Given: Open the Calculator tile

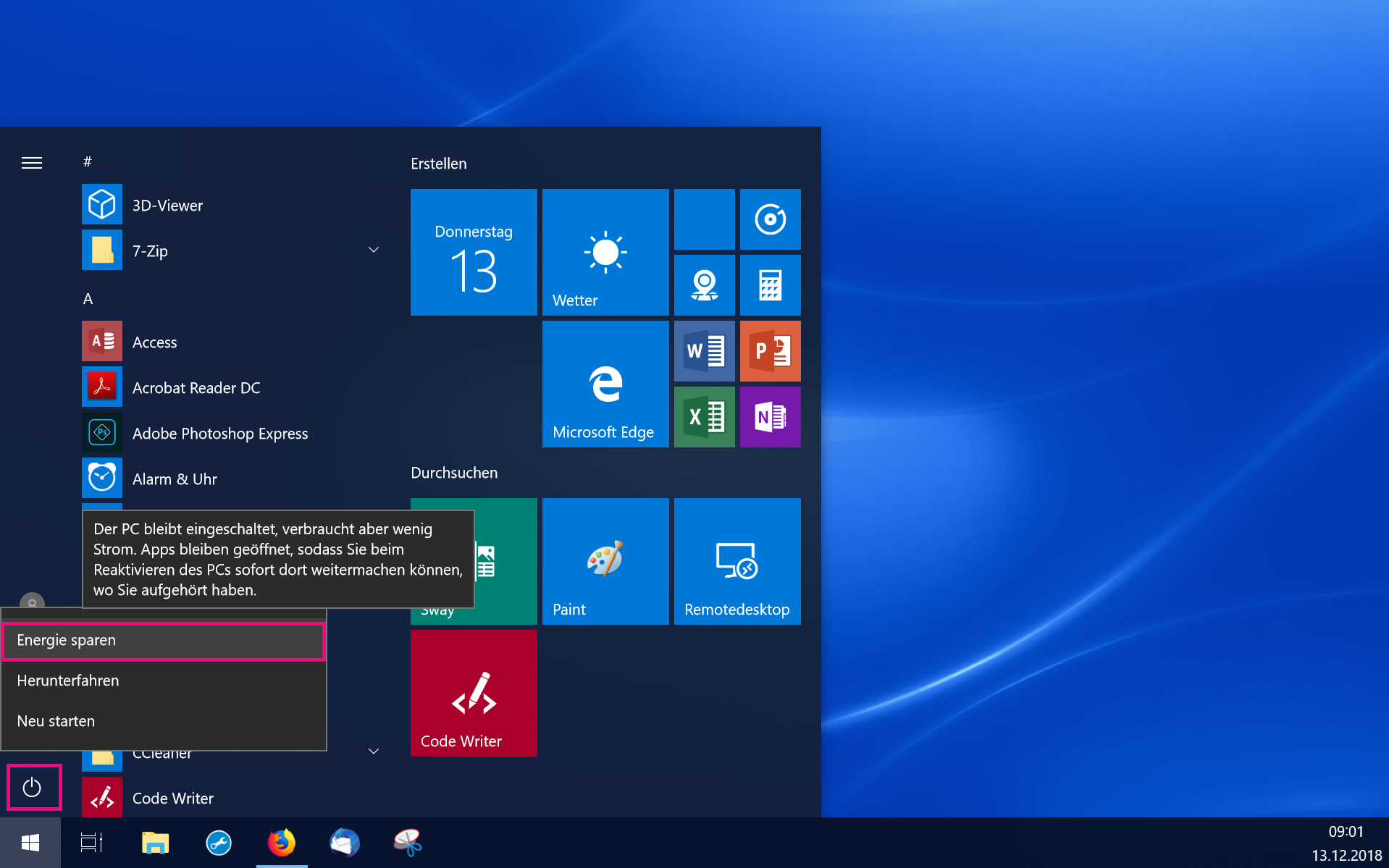Looking at the screenshot, I should 770,285.
